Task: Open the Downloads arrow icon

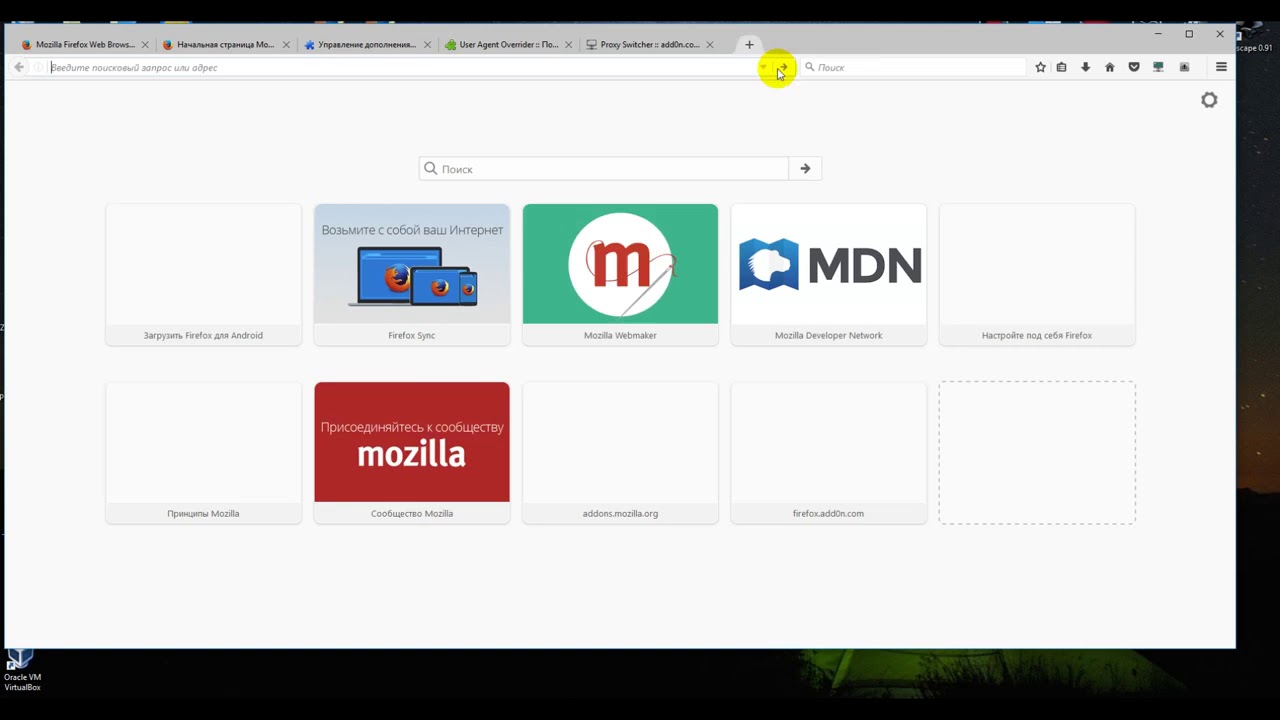Action: 1085,67
